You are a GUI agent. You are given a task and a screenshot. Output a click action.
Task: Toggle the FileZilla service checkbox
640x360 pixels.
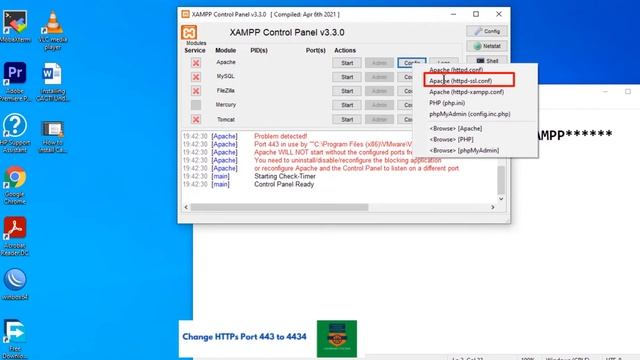coord(196,91)
